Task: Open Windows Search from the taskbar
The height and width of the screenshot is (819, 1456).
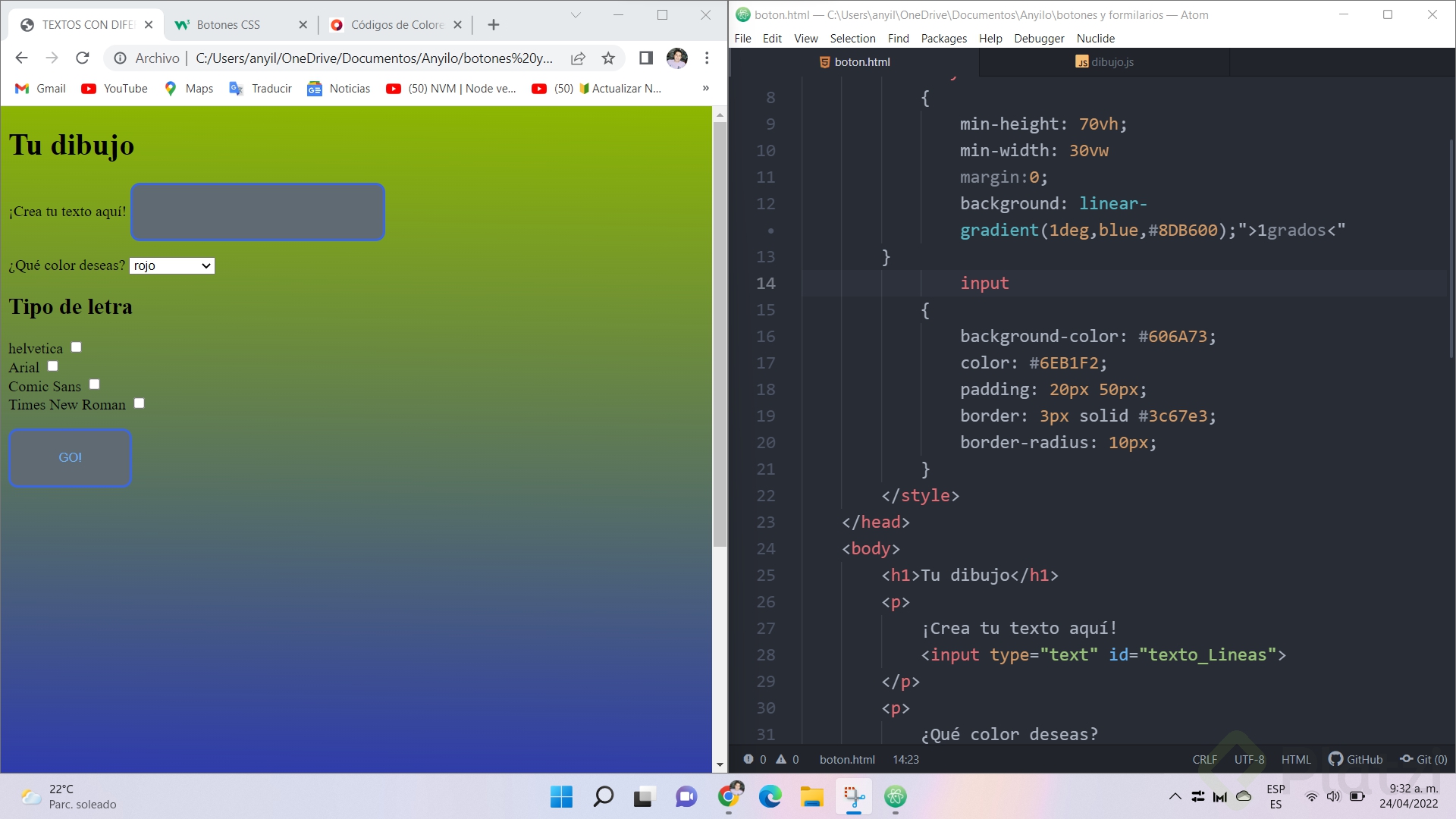Action: 603,796
